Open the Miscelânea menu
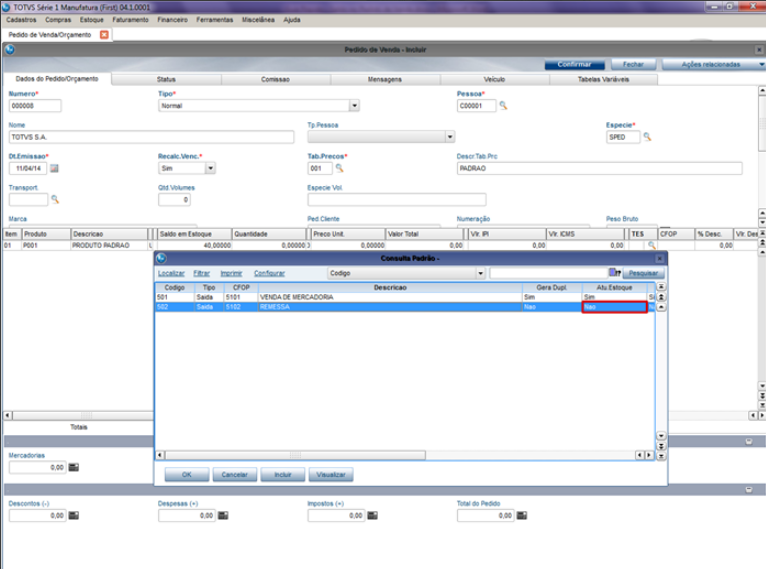The width and height of the screenshot is (766, 569). [x=258, y=20]
